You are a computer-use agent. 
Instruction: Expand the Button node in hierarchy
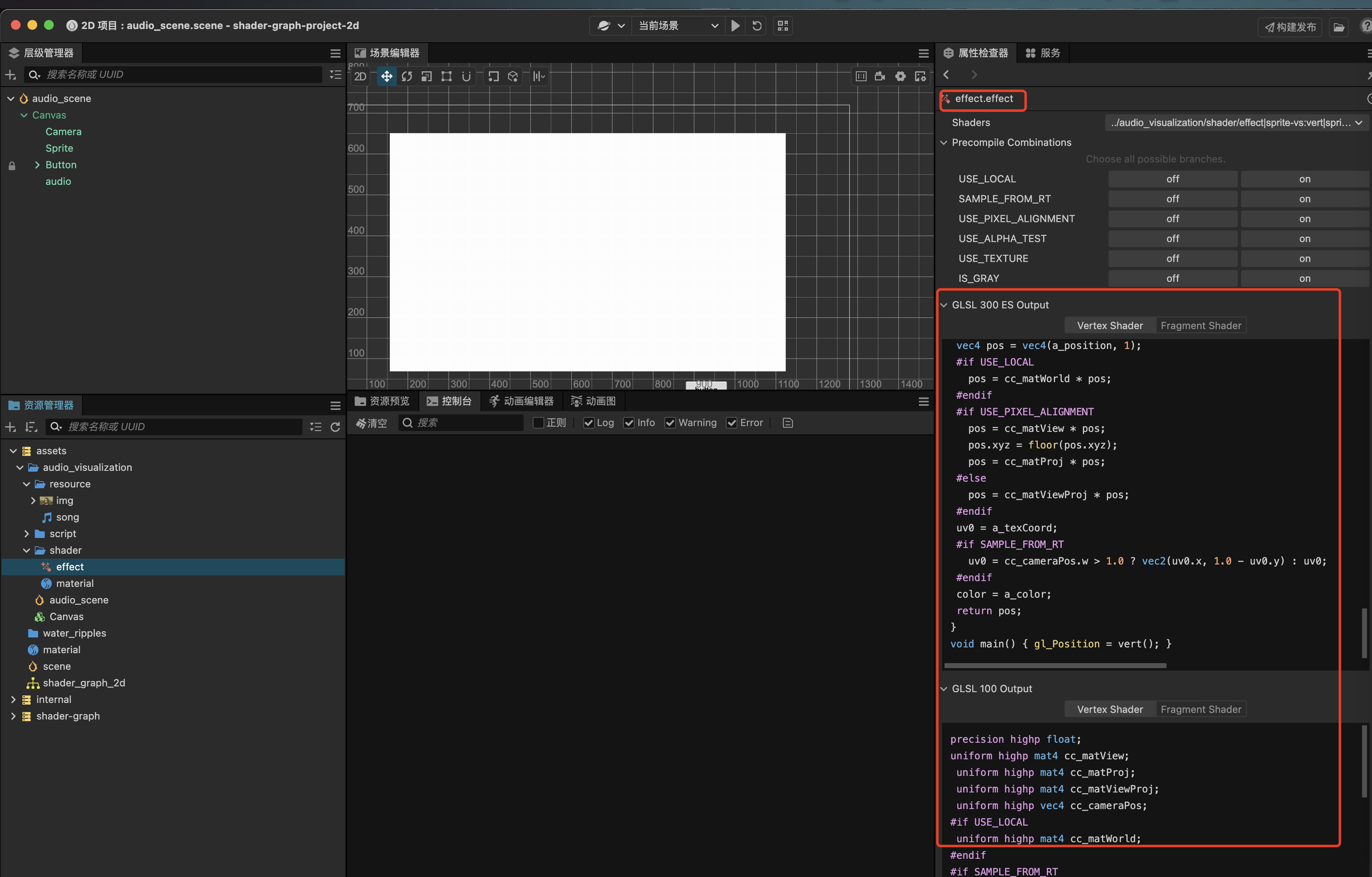[x=37, y=165]
